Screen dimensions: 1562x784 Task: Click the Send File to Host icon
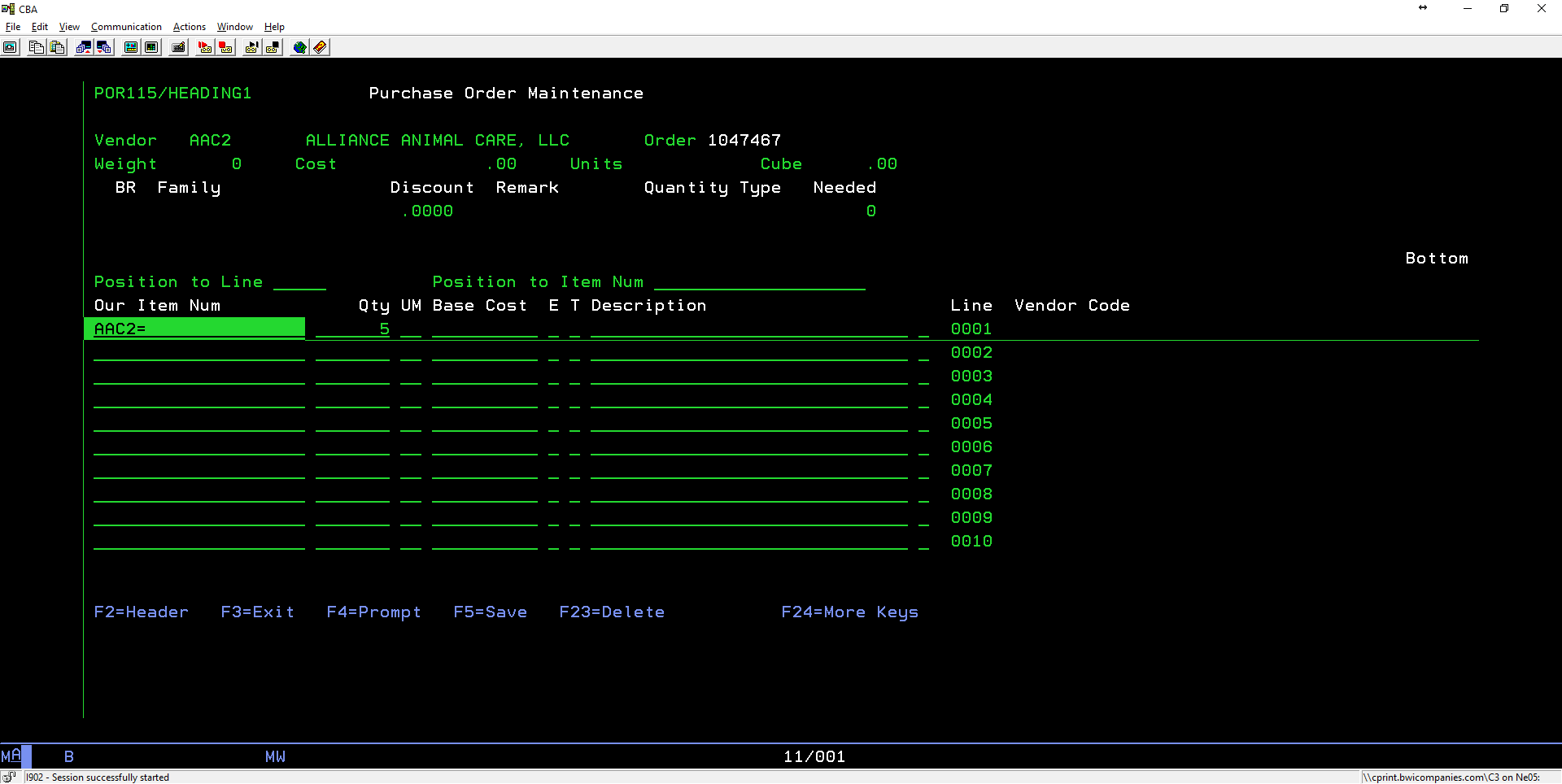[x=83, y=47]
